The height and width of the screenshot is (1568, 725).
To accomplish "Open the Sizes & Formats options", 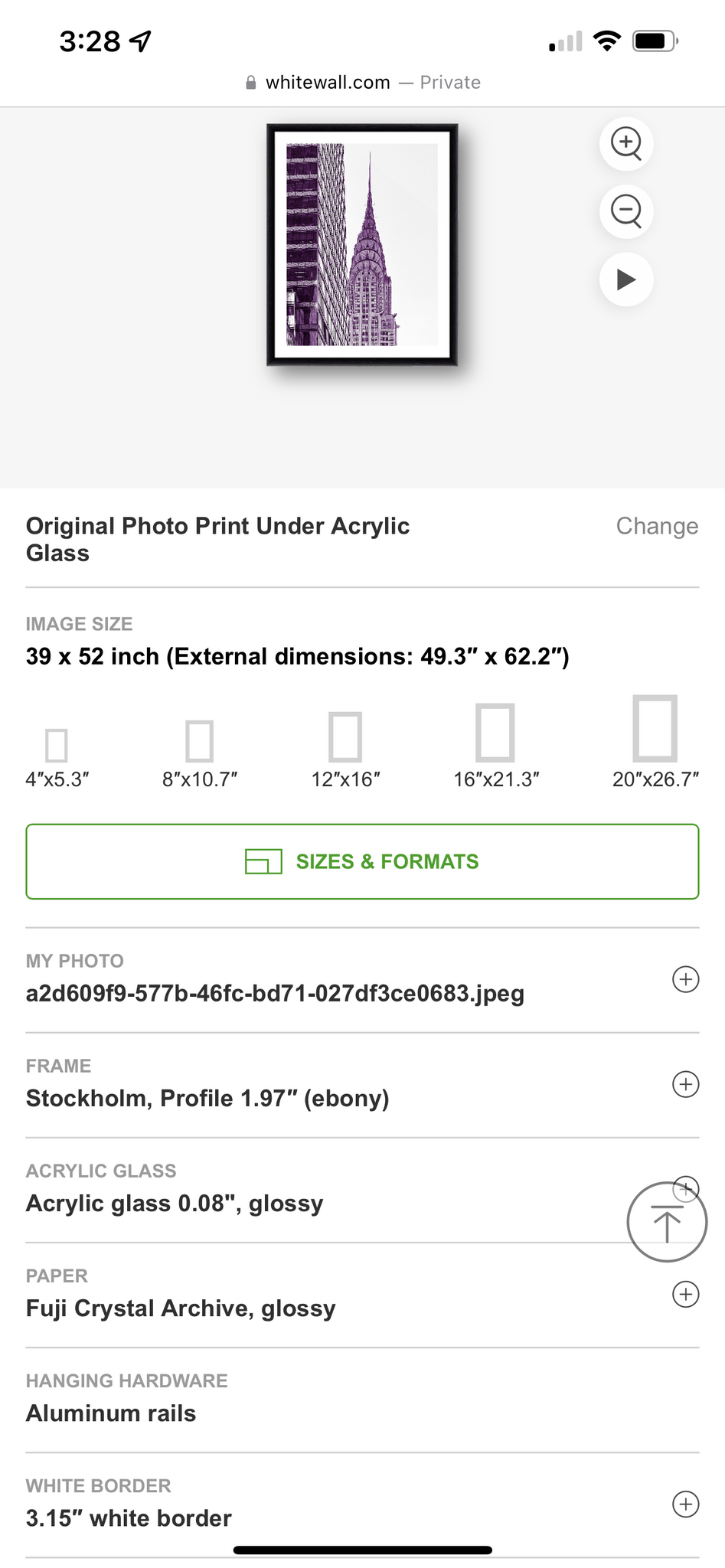I will pyautogui.click(x=362, y=861).
